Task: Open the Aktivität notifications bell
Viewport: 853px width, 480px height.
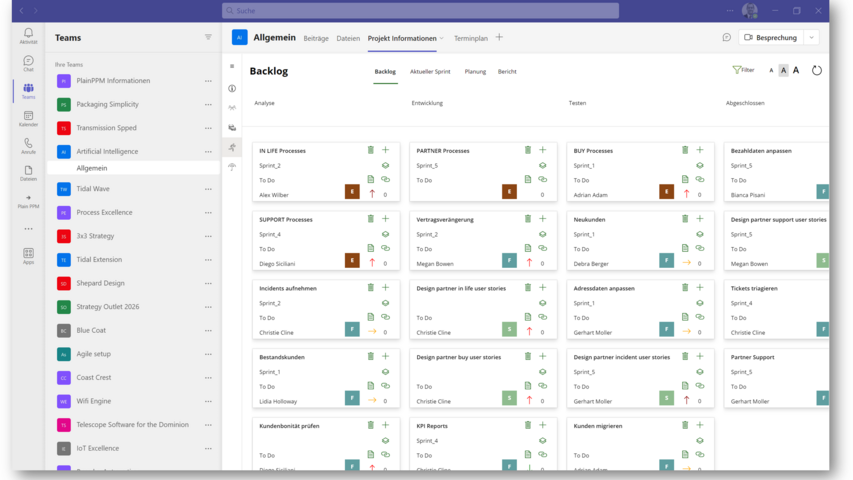Action: pos(28,36)
